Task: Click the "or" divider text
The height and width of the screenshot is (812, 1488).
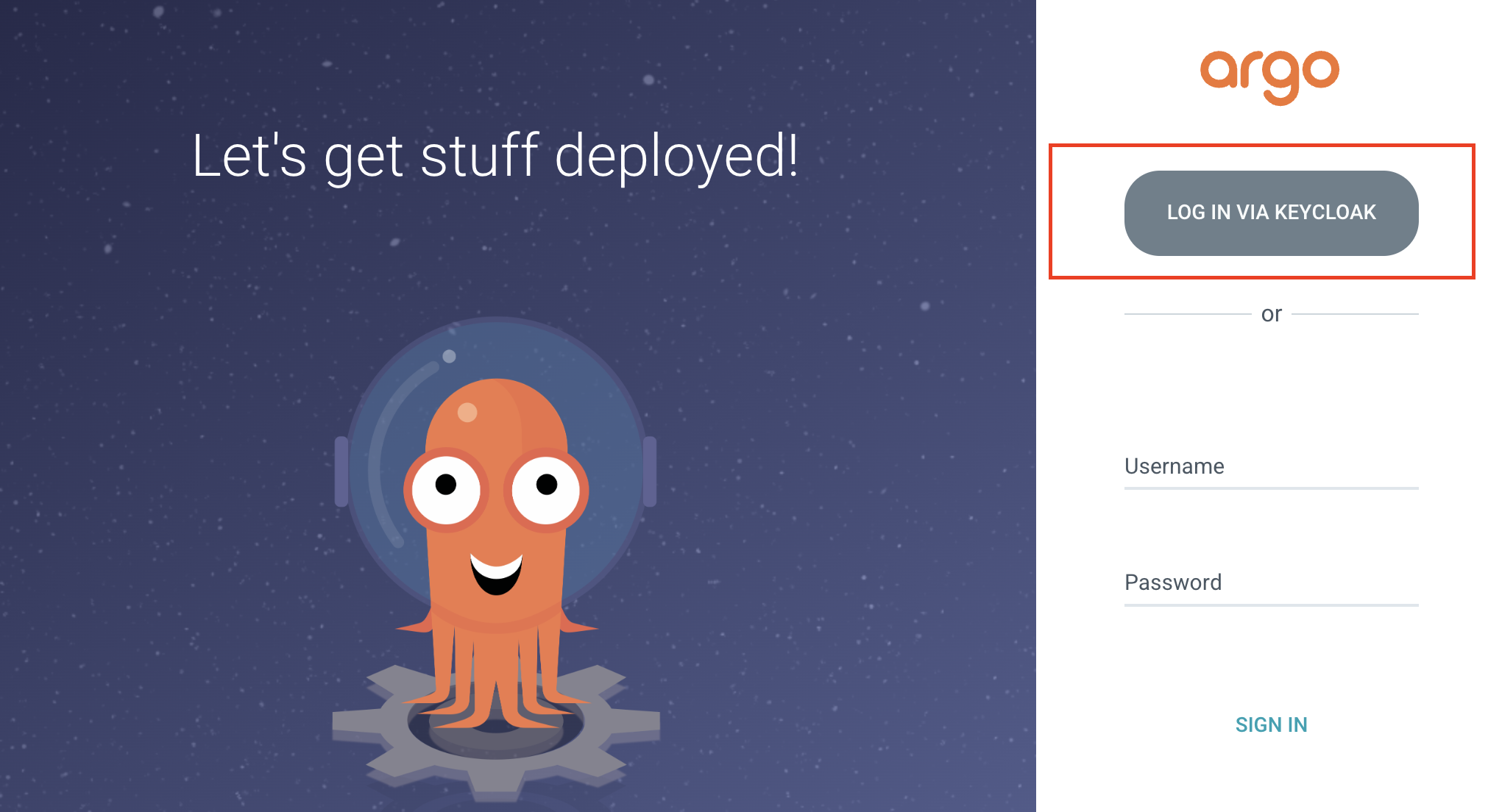Action: 1271,314
